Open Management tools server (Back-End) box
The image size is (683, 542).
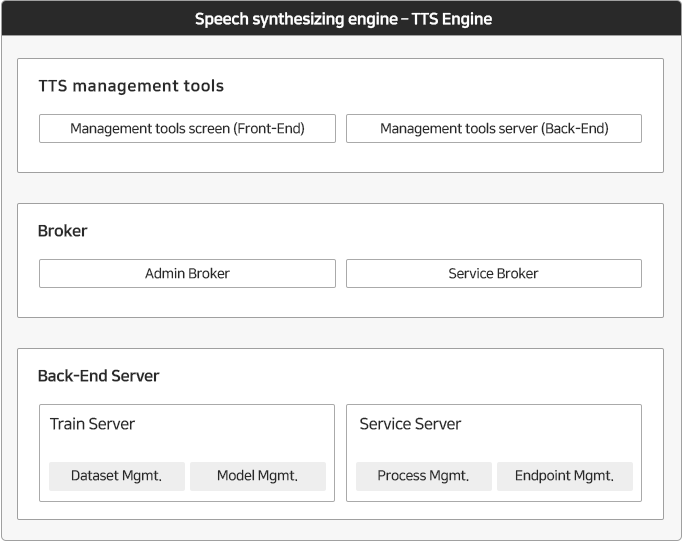coord(494,129)
